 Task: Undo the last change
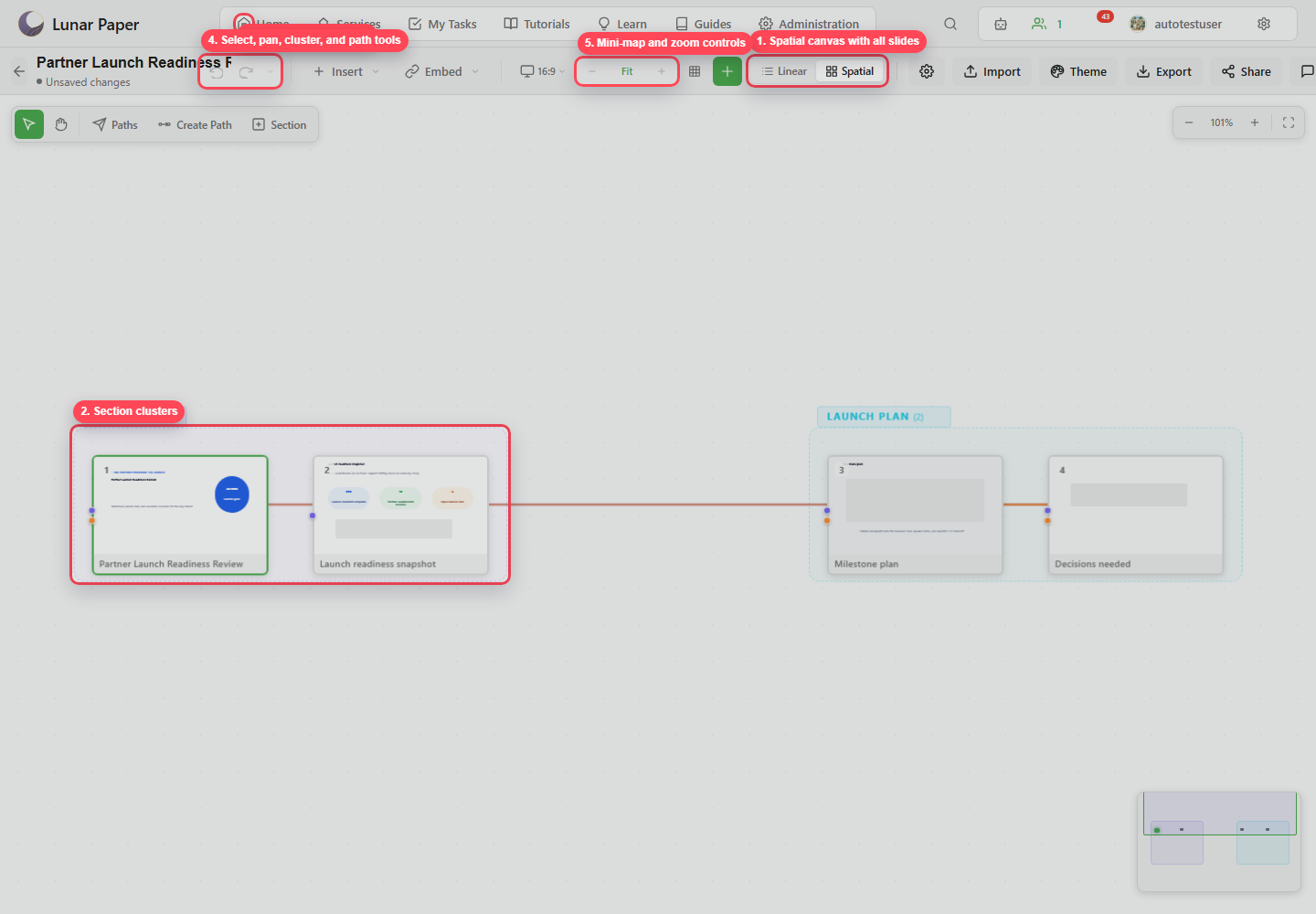coord(217,71)
